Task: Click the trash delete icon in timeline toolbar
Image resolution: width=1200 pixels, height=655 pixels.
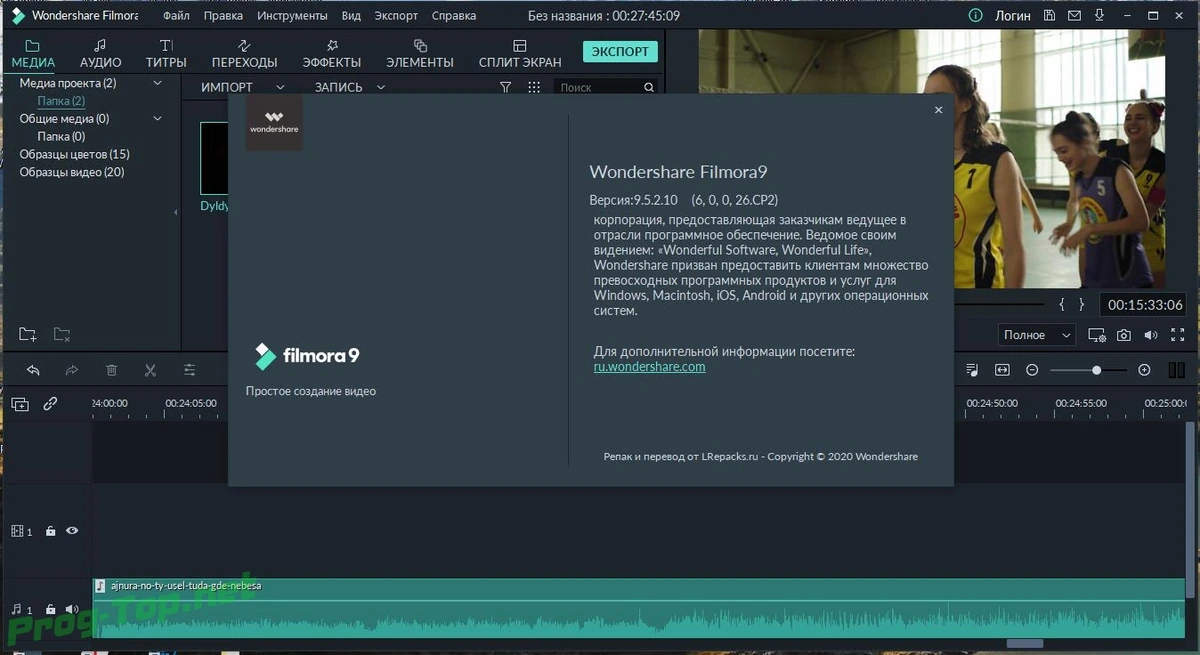Action: click(111, 370)
